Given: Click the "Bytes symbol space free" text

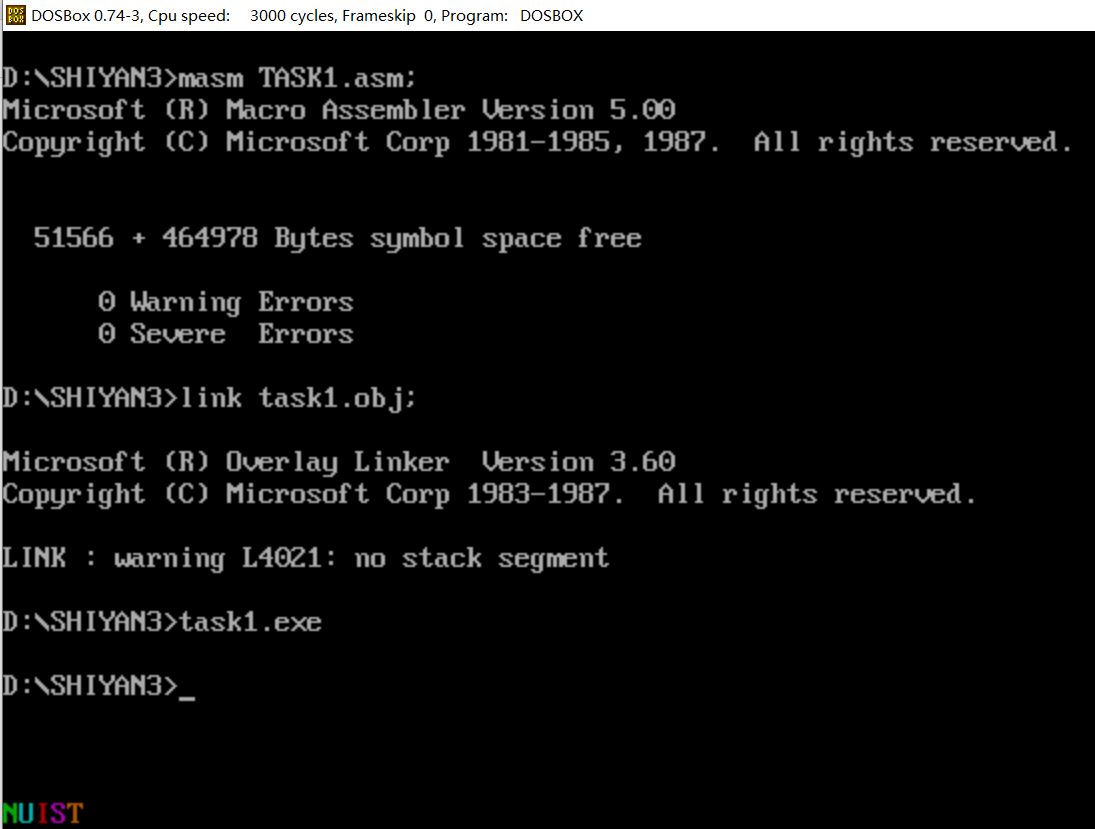Looking at the screenshot, I should 458,238.
